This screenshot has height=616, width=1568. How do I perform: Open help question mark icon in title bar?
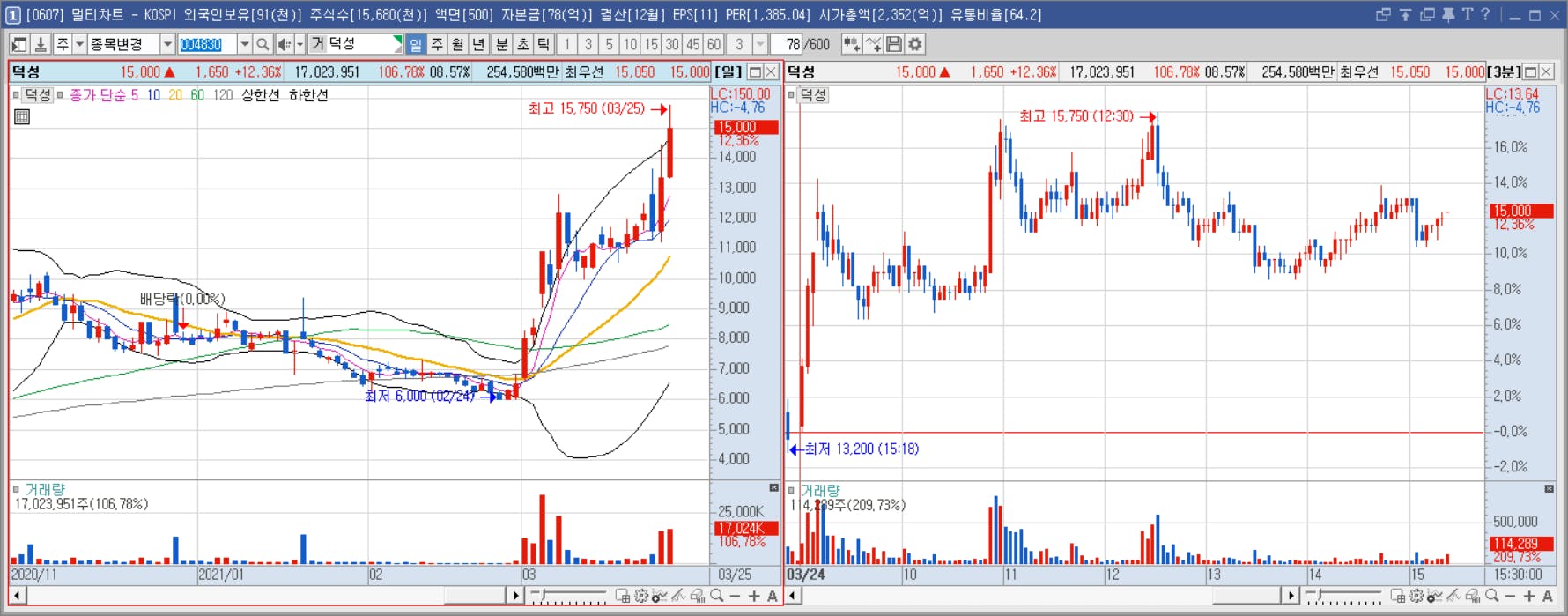click(x=1485, y=14)
